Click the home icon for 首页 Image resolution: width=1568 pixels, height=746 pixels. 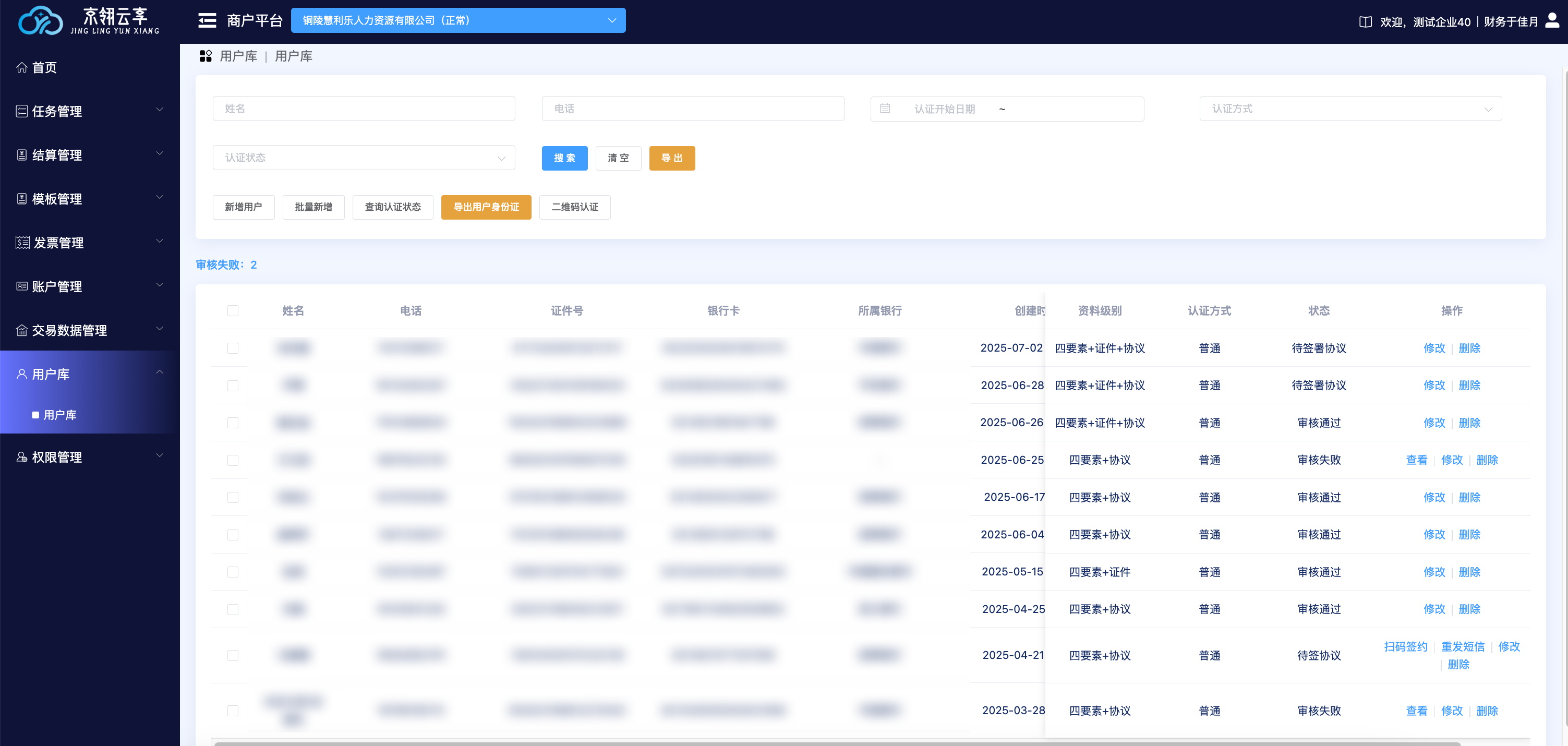(x=22, y=68)
